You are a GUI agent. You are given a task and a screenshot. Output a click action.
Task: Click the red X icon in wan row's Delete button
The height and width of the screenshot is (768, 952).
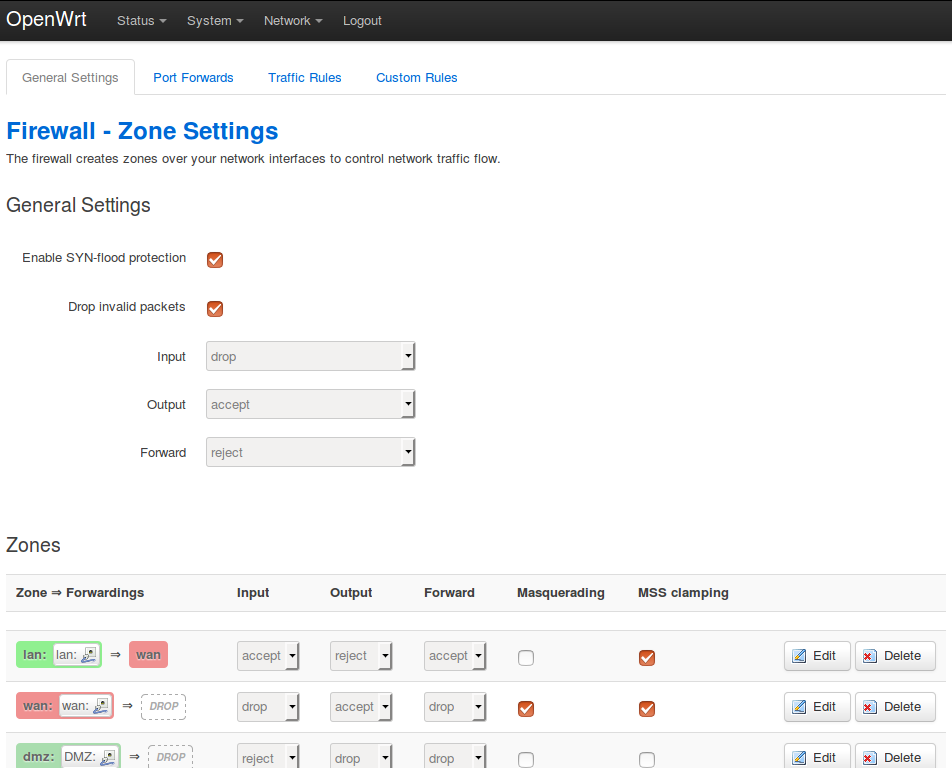[x=870, y=707]
